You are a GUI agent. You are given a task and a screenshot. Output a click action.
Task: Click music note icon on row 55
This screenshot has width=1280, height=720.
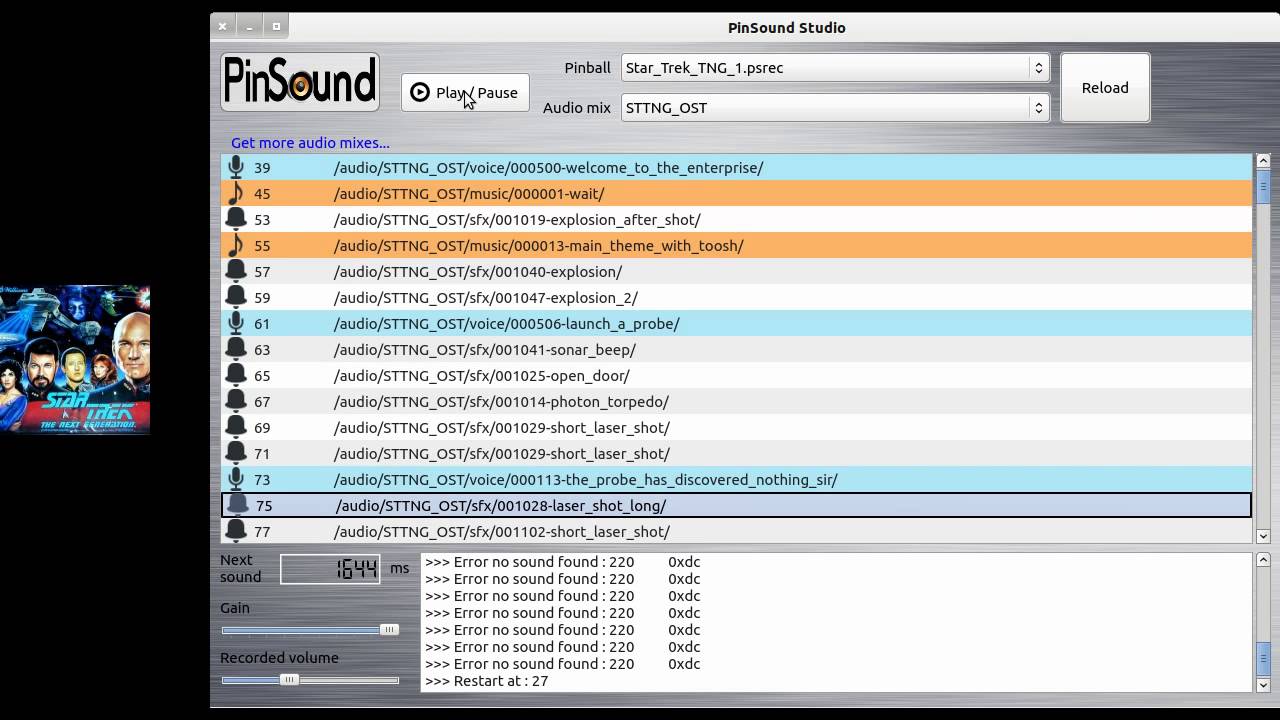click(x=236, y=245)
